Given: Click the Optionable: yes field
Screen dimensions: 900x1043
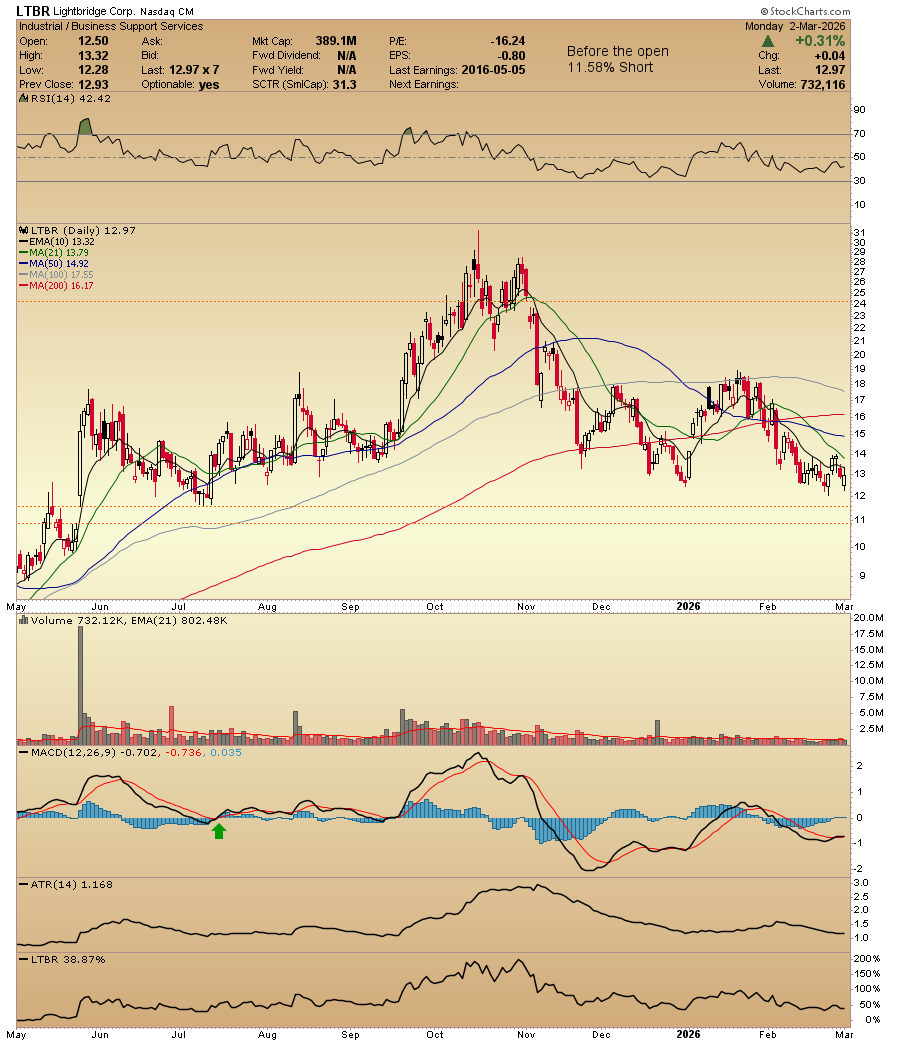Looking at the screenshot, I should 180,84.
